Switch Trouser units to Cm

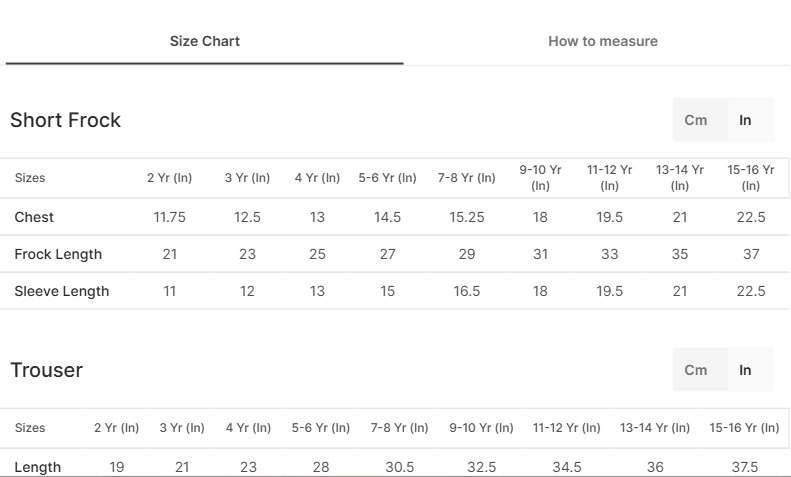[x=696, y=370]
